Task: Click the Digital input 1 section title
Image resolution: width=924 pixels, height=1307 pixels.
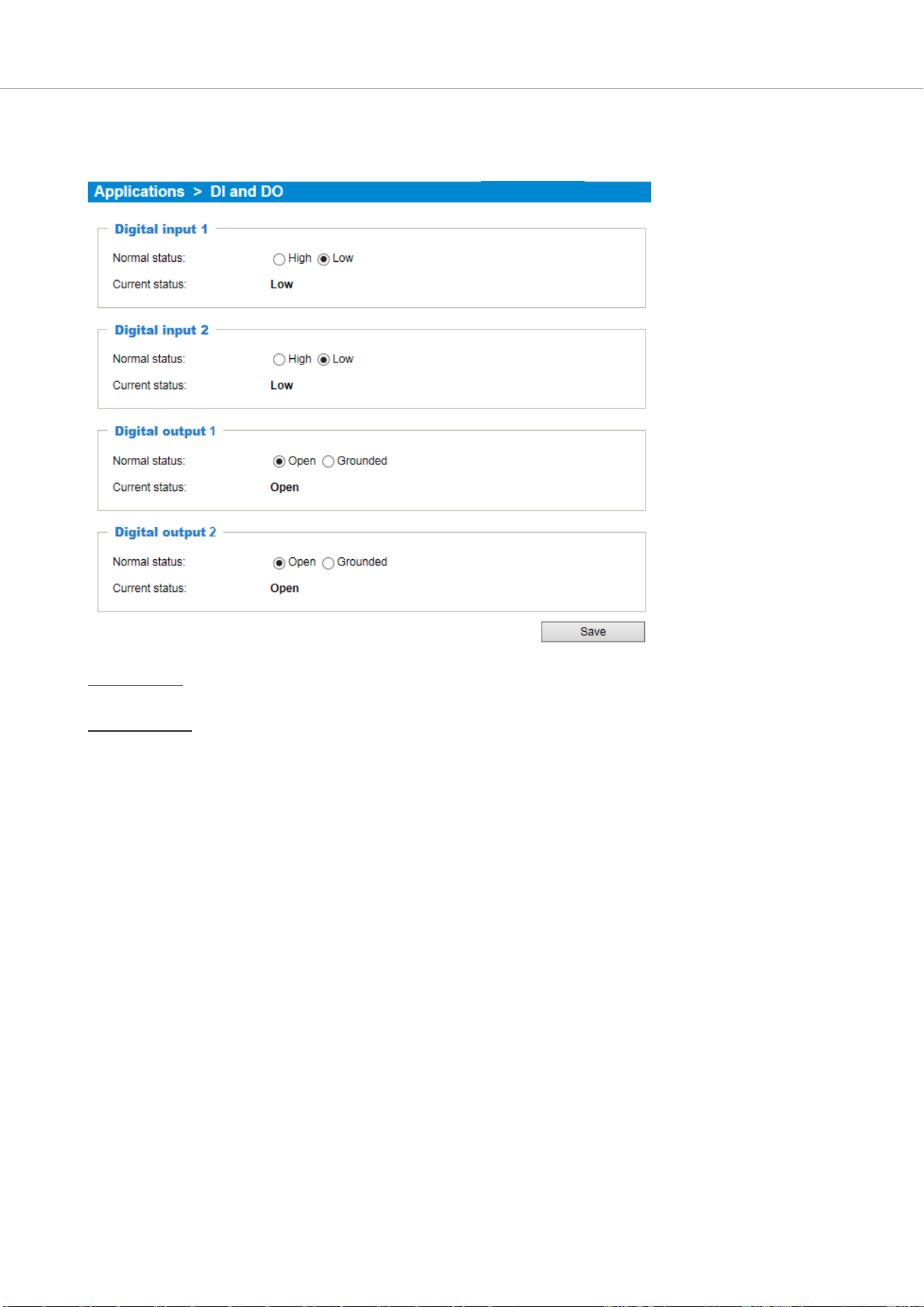Action: point(161,229)
